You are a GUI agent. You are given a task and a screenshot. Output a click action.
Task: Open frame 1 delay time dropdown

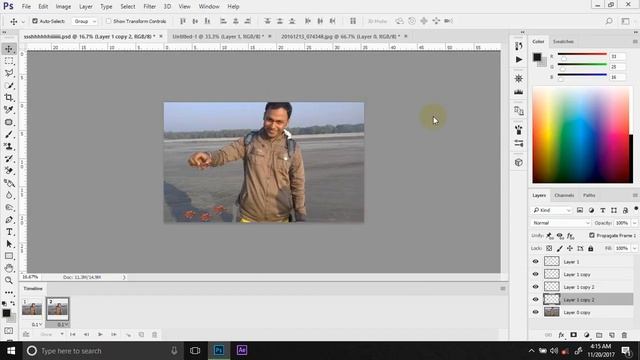(37, 324)
